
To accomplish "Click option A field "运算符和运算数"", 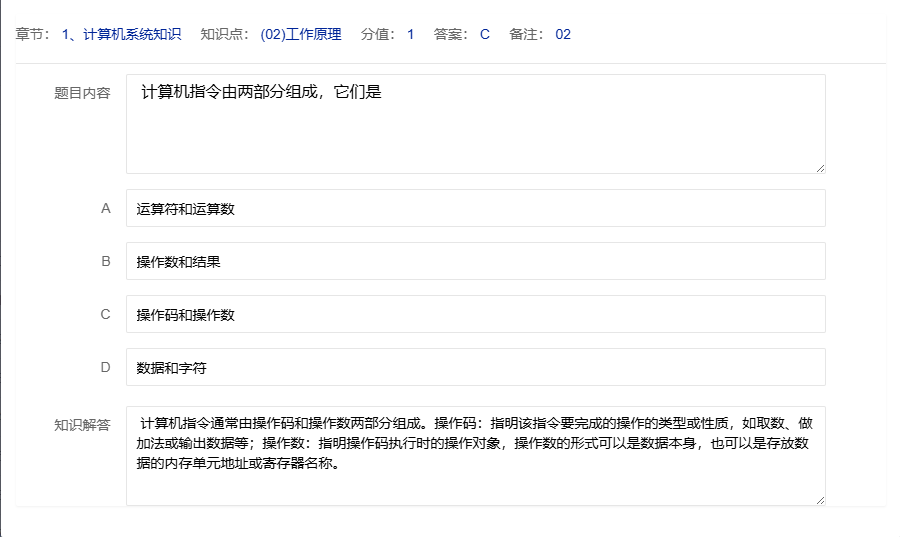I will pos(475,208).
